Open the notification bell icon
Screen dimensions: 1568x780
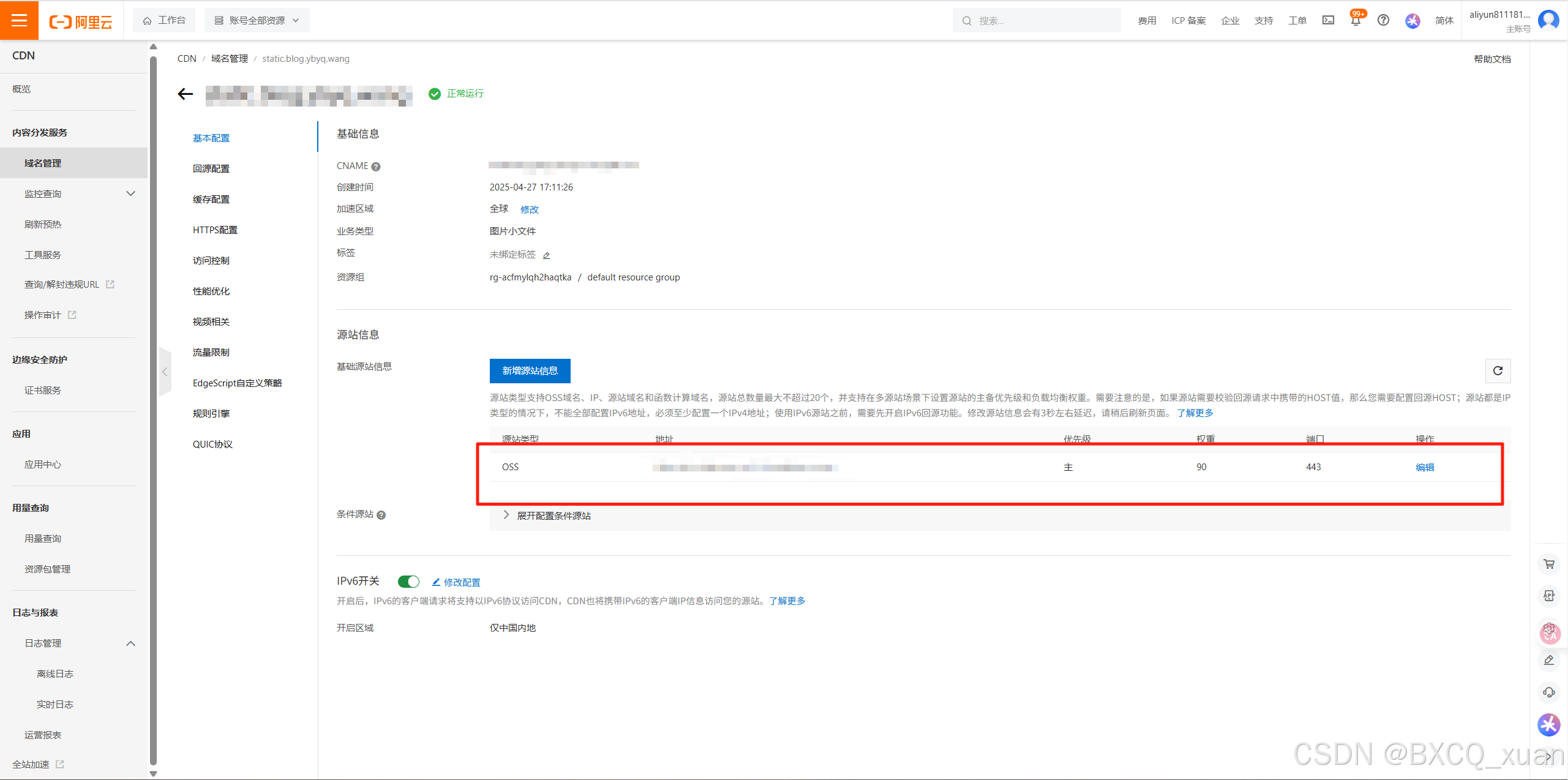(x=1356, y=21)
